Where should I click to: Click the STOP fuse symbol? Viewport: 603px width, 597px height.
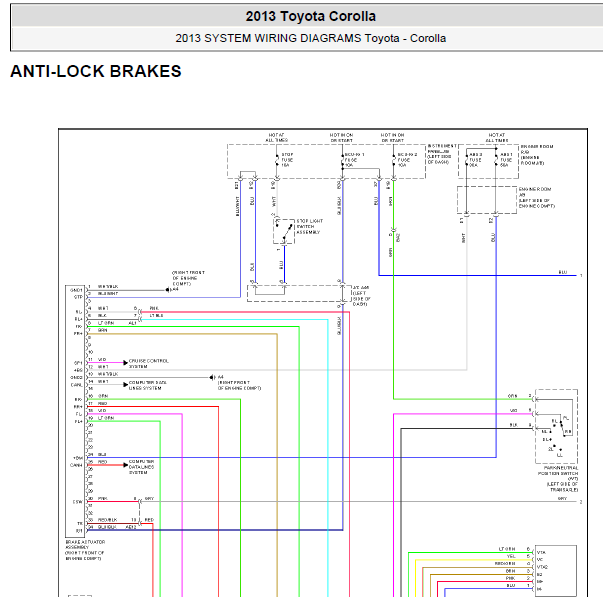(277, 160)
